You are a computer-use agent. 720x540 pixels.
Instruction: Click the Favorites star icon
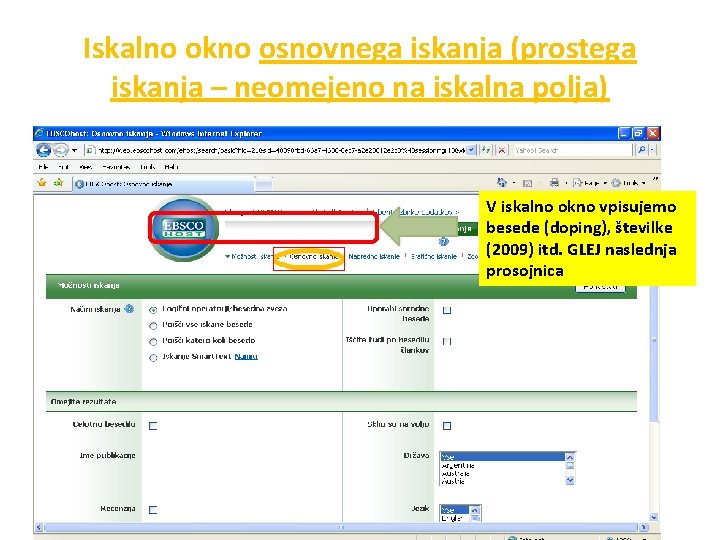coord(42,183)
